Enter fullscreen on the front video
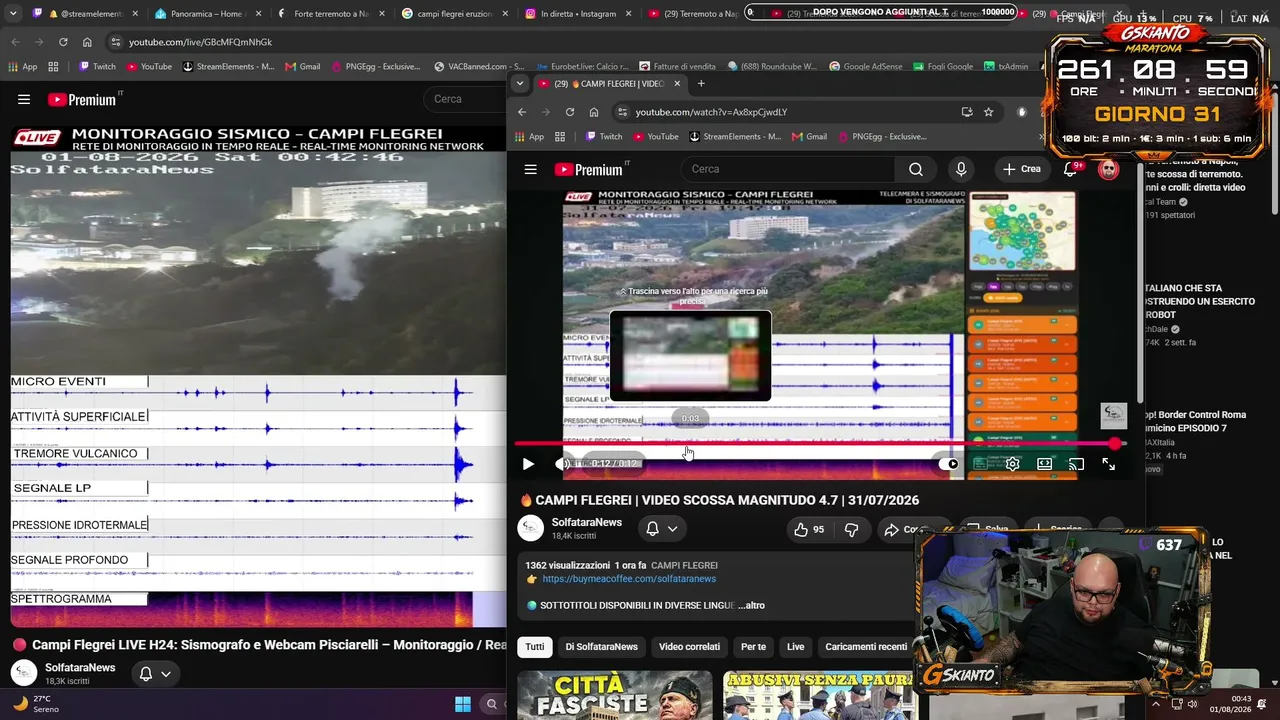 pyautogui.click(x=1108, y=464)
